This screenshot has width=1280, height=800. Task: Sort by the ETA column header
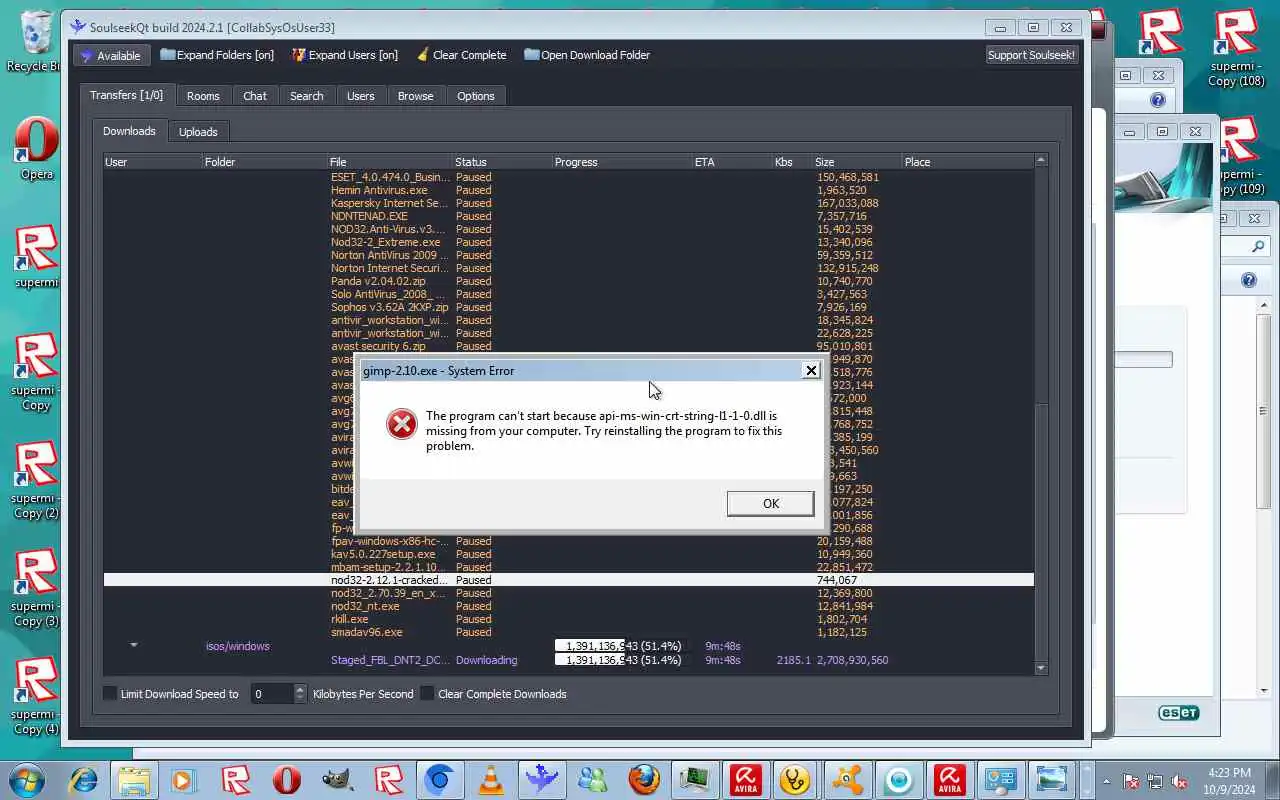click(x=732, y=162)
